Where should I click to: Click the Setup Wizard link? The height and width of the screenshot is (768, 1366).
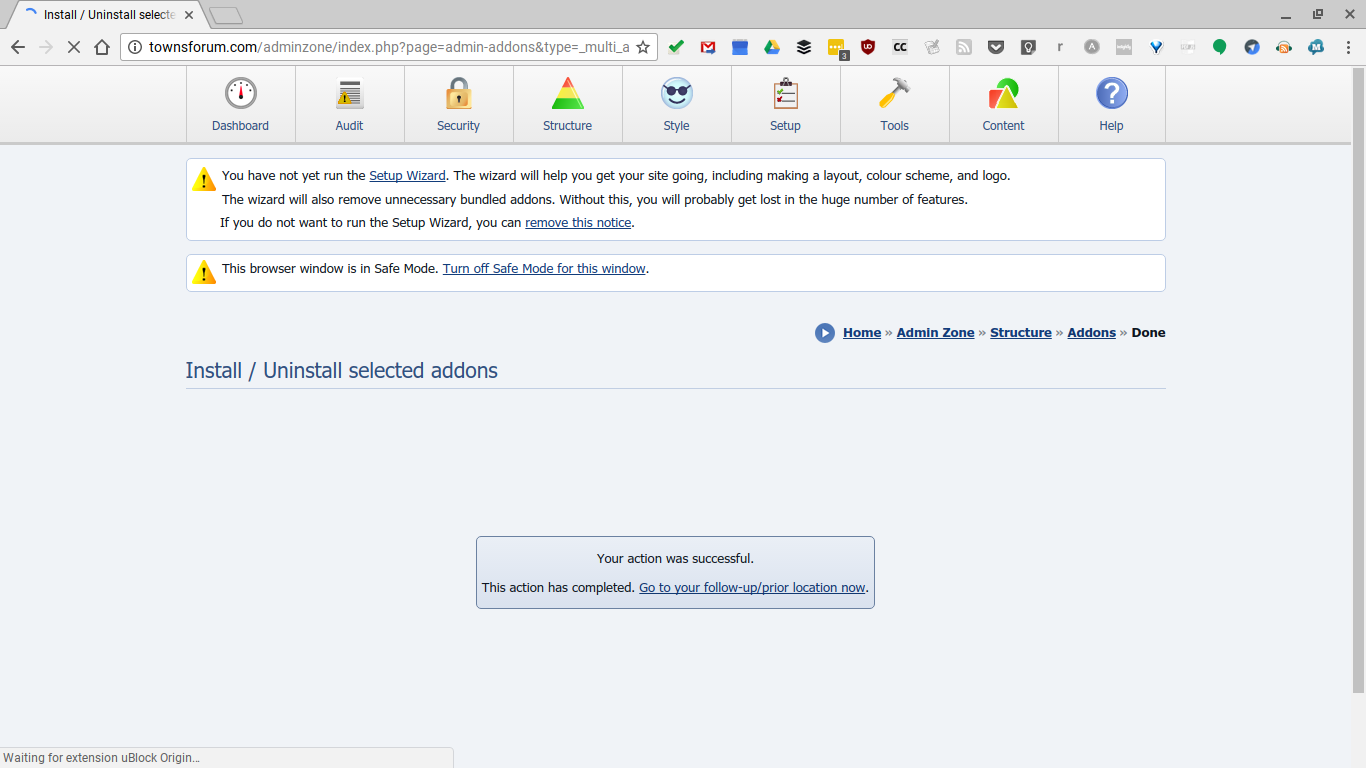point(407,176)
